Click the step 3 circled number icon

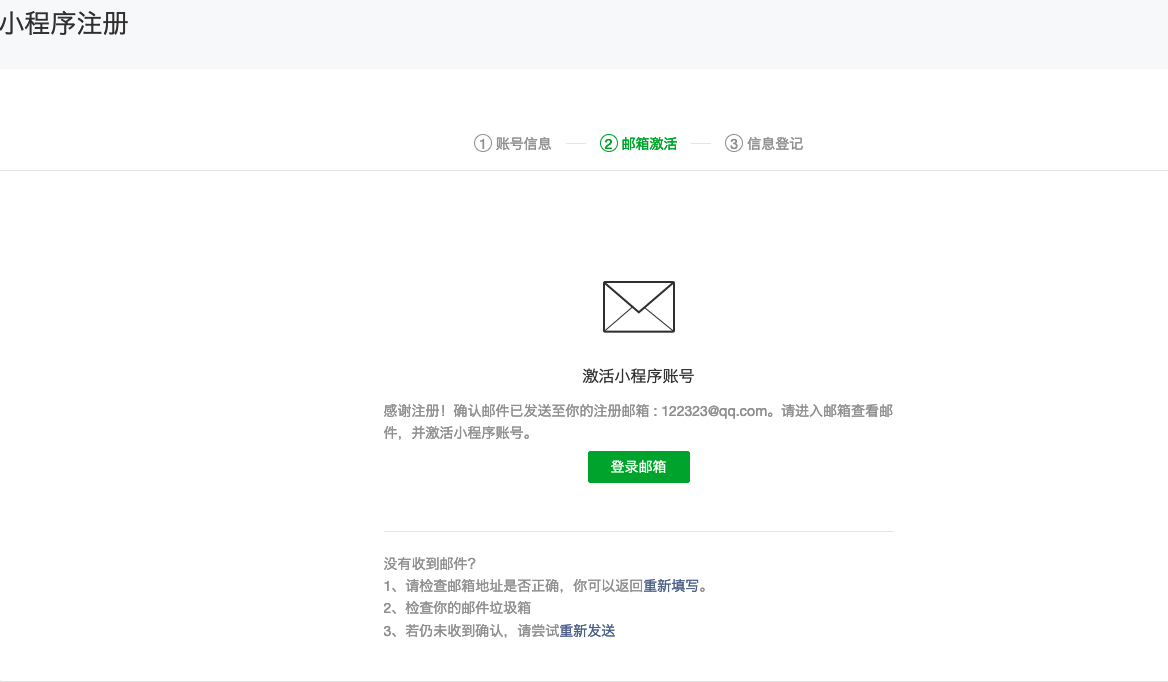734,144
